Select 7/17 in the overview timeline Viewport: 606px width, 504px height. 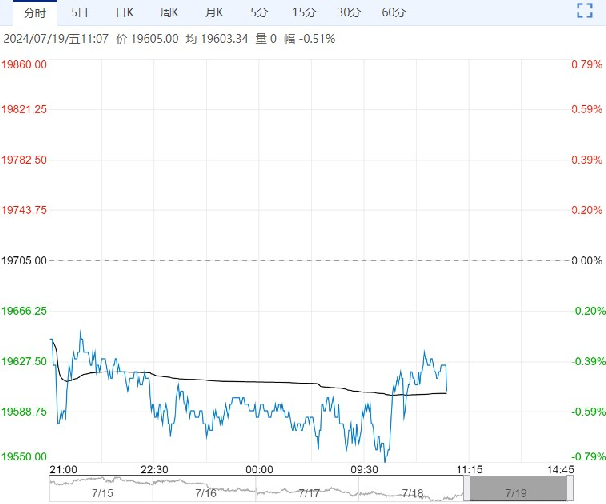tap(310, 493)
